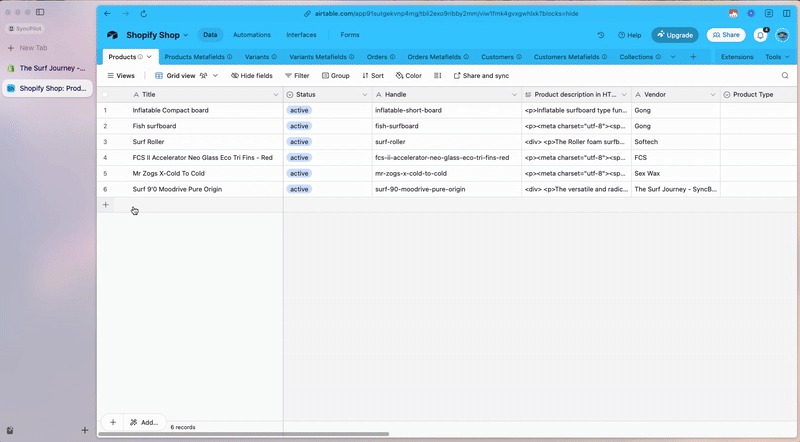Select the Product Type column header

pos(760,94)
